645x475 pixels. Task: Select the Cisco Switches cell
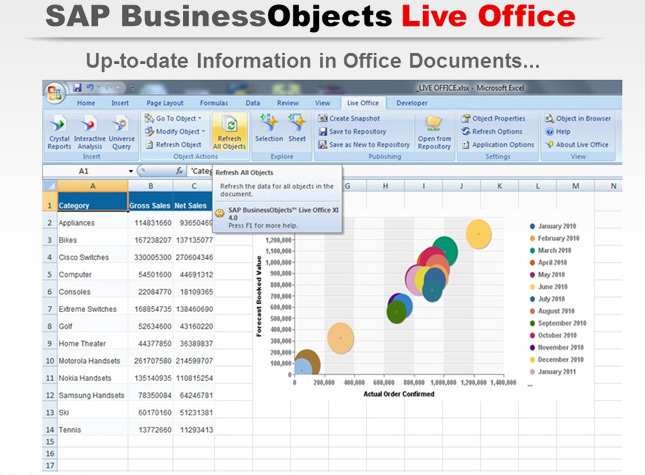93,257
